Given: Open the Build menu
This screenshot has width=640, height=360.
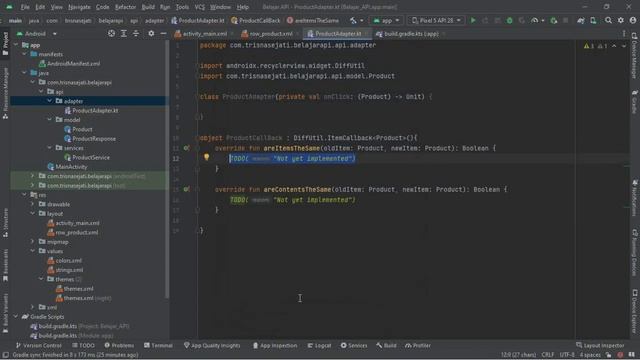Looking at the screenshot, I should (148, 7).
